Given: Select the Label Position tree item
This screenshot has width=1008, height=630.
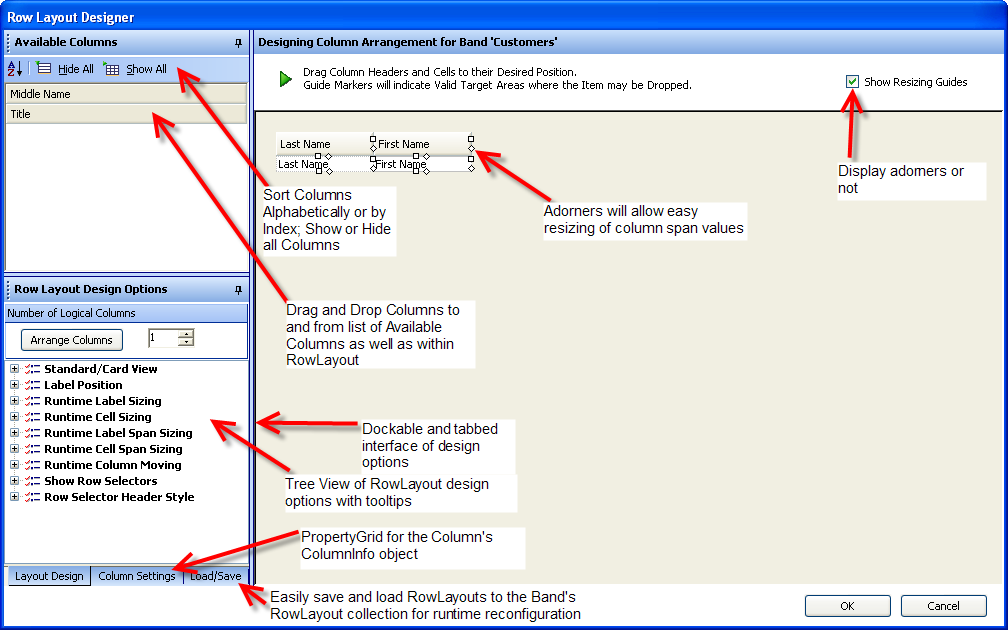Looking at the screenshot, I should tap(83, 385).
